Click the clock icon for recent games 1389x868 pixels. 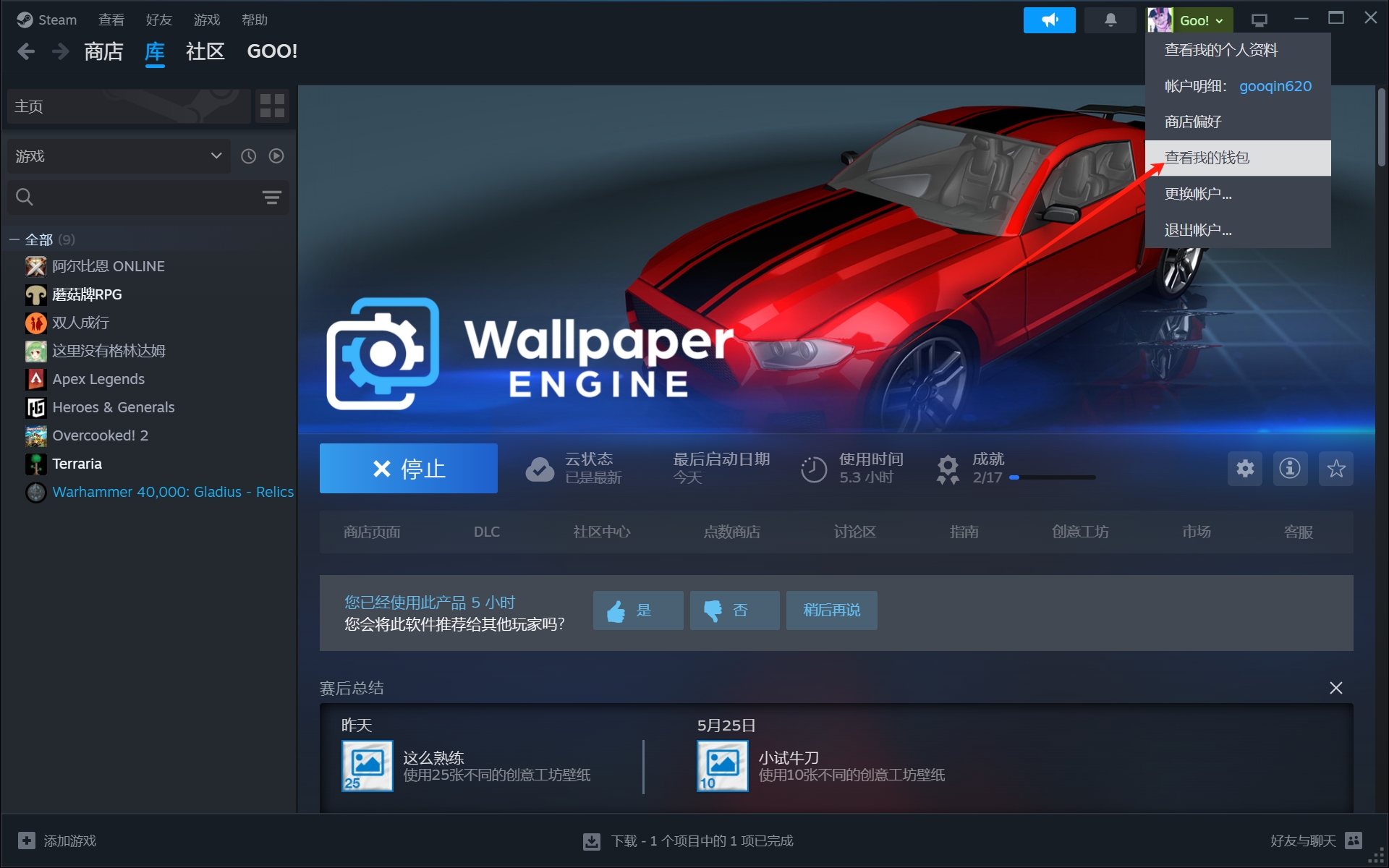[x=248, y=156]
